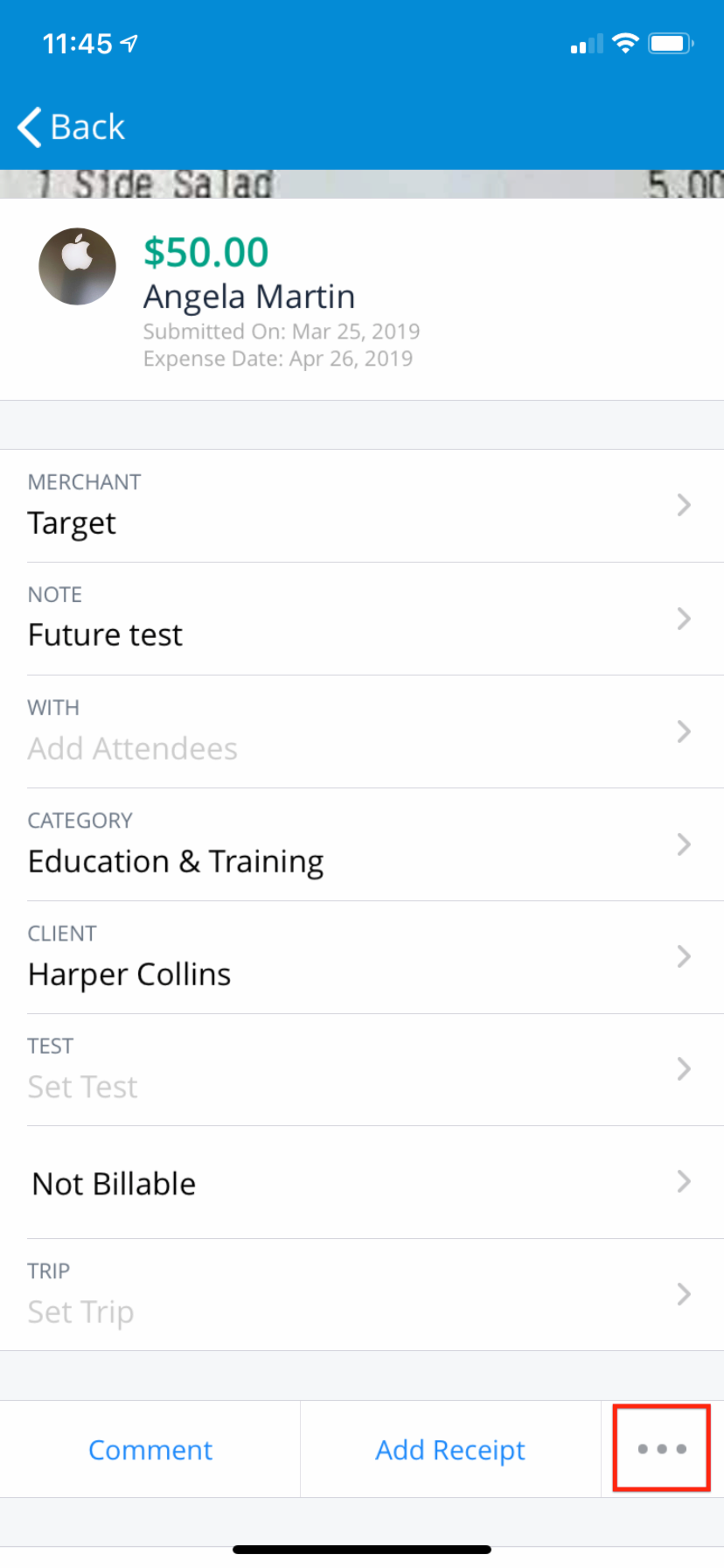The width and height of the screenshot is (724, 1568).
Task: Edit the Future test note
Action: (106, 634)
